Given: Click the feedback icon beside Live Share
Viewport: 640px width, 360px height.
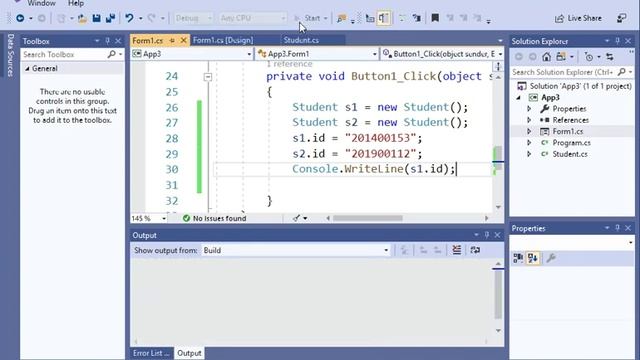Looking at the screenshot, I should (622, 18).
